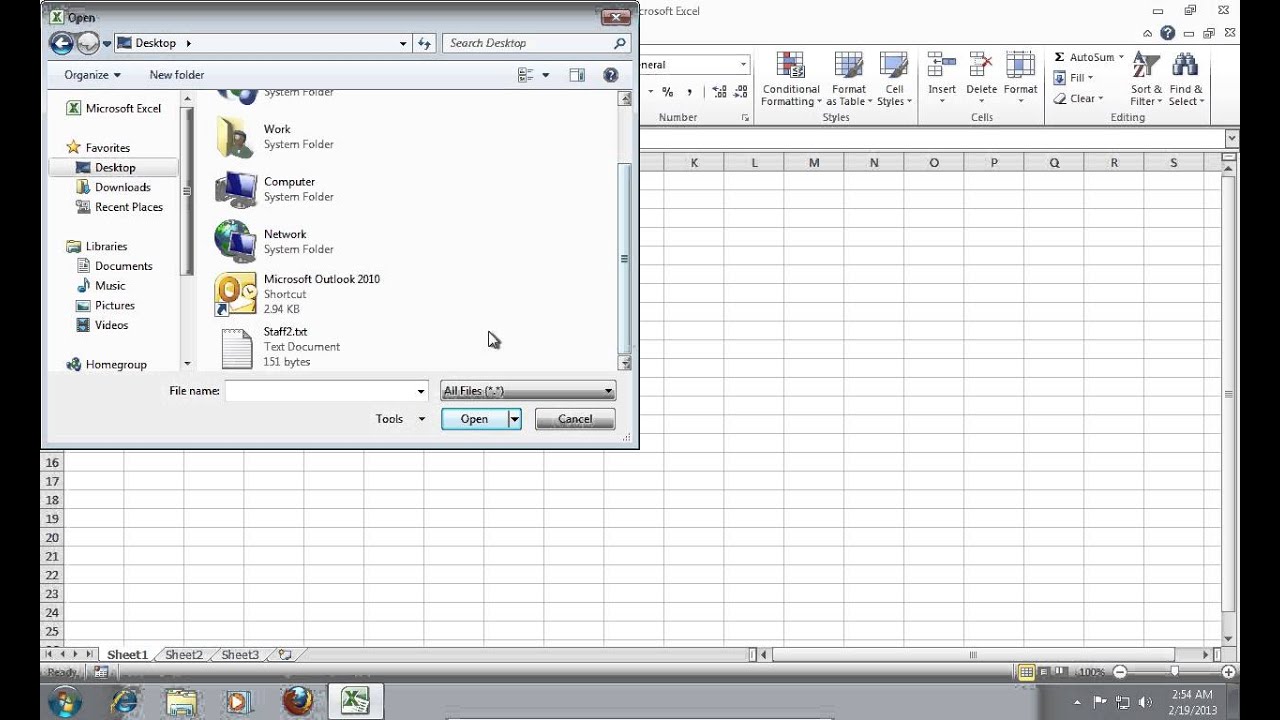Click the Cancel button

(x=575, y=419)
